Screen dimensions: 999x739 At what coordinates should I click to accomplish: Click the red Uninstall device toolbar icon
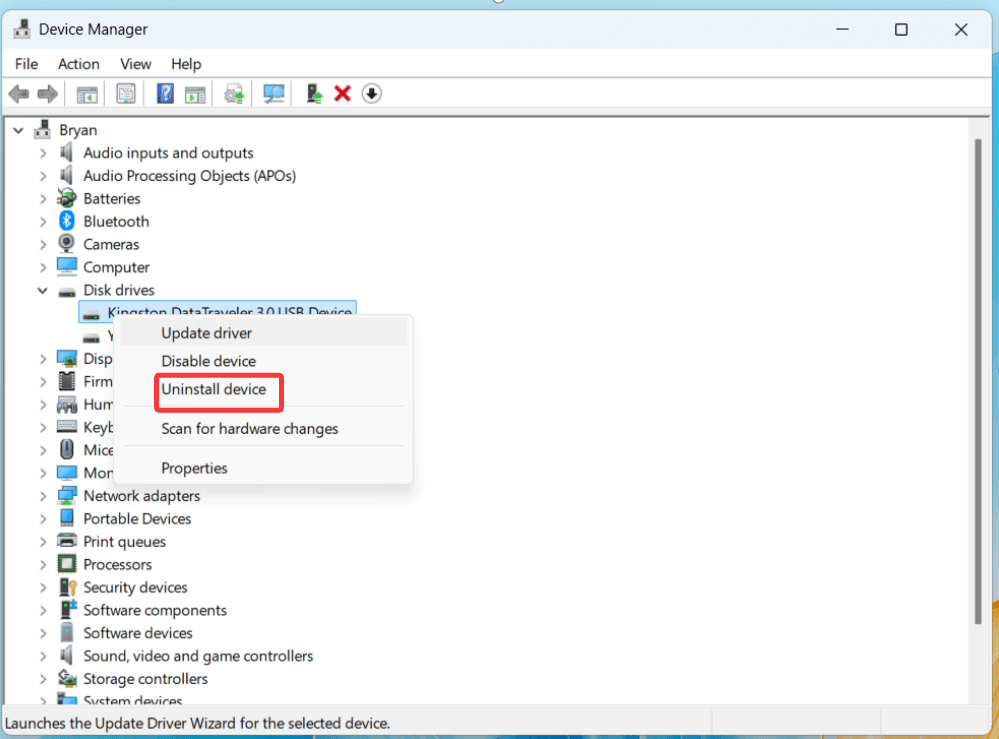(342, 93)
